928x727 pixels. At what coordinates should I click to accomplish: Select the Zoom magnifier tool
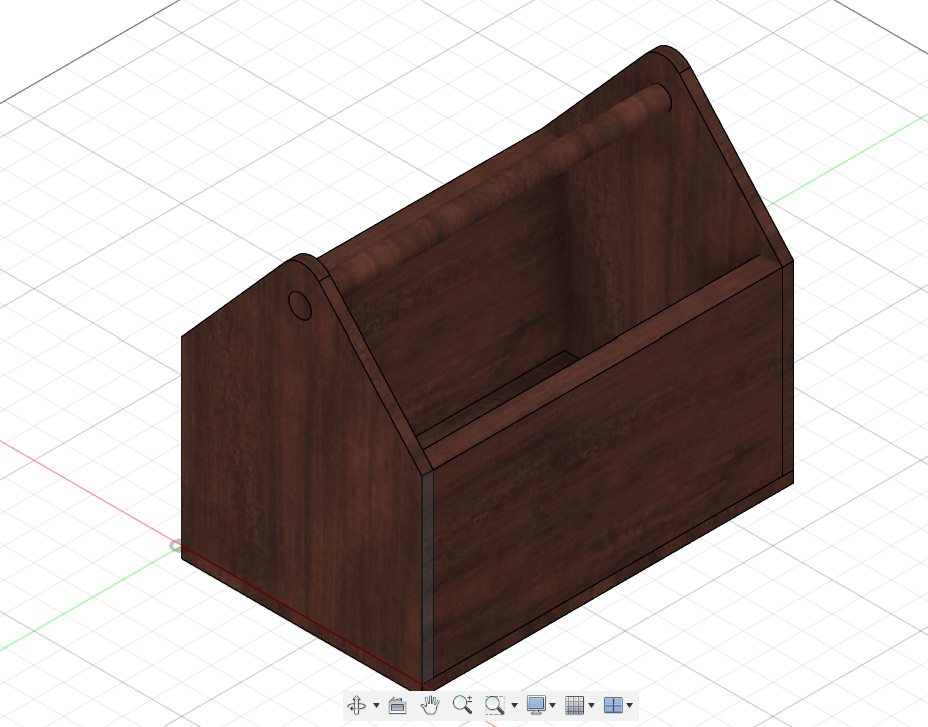(461, 705)
